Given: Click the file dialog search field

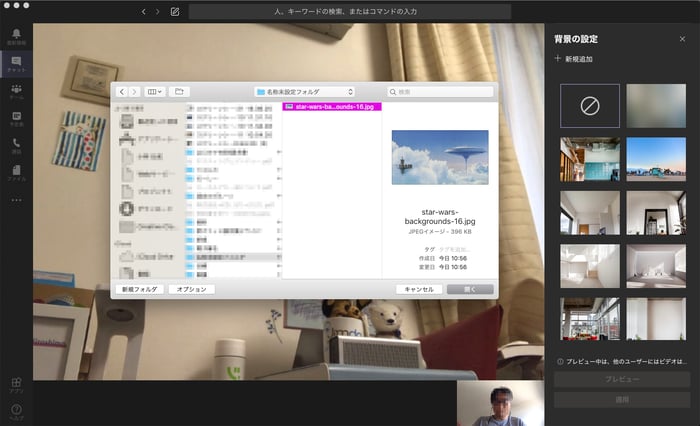Looking at the screenshot, I should [440, 91].
